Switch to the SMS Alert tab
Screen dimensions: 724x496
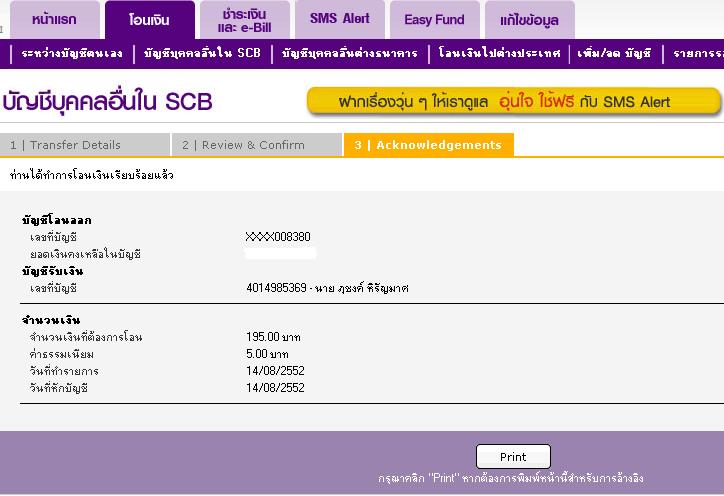click(340, 19)
